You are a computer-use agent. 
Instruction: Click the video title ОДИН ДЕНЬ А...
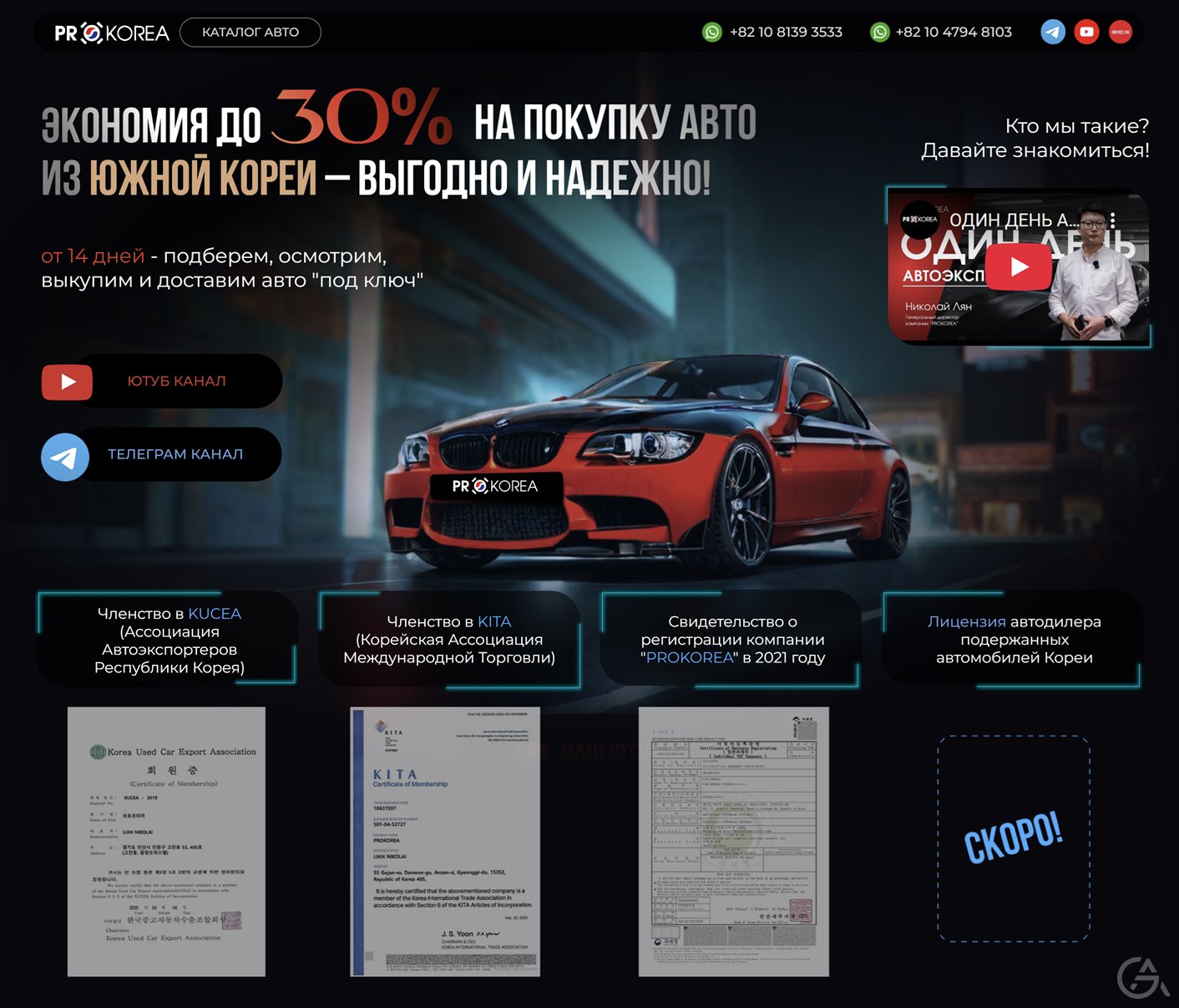(1014, 220)
